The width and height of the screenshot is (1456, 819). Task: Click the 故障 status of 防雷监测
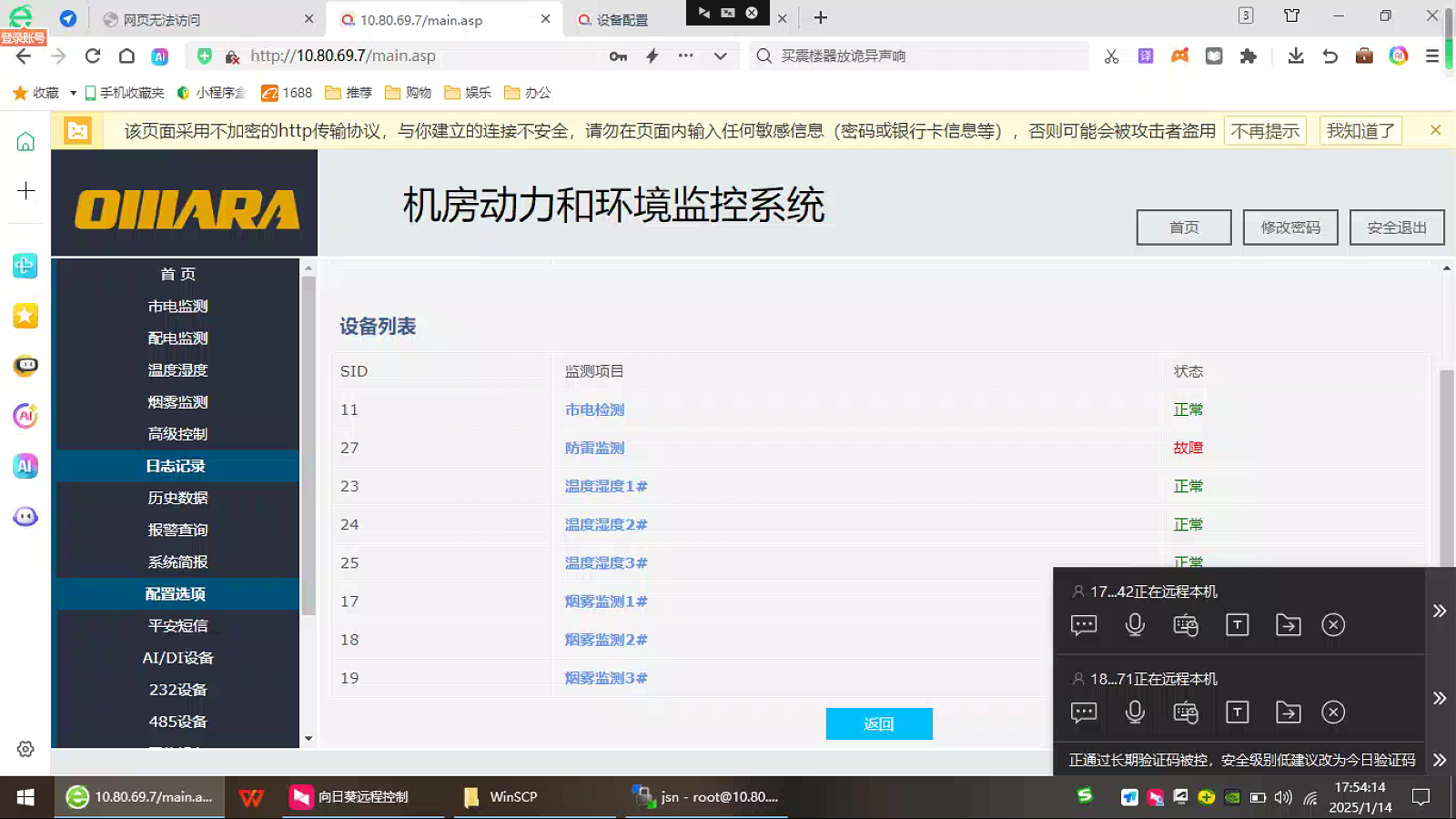pos(1188,448)
